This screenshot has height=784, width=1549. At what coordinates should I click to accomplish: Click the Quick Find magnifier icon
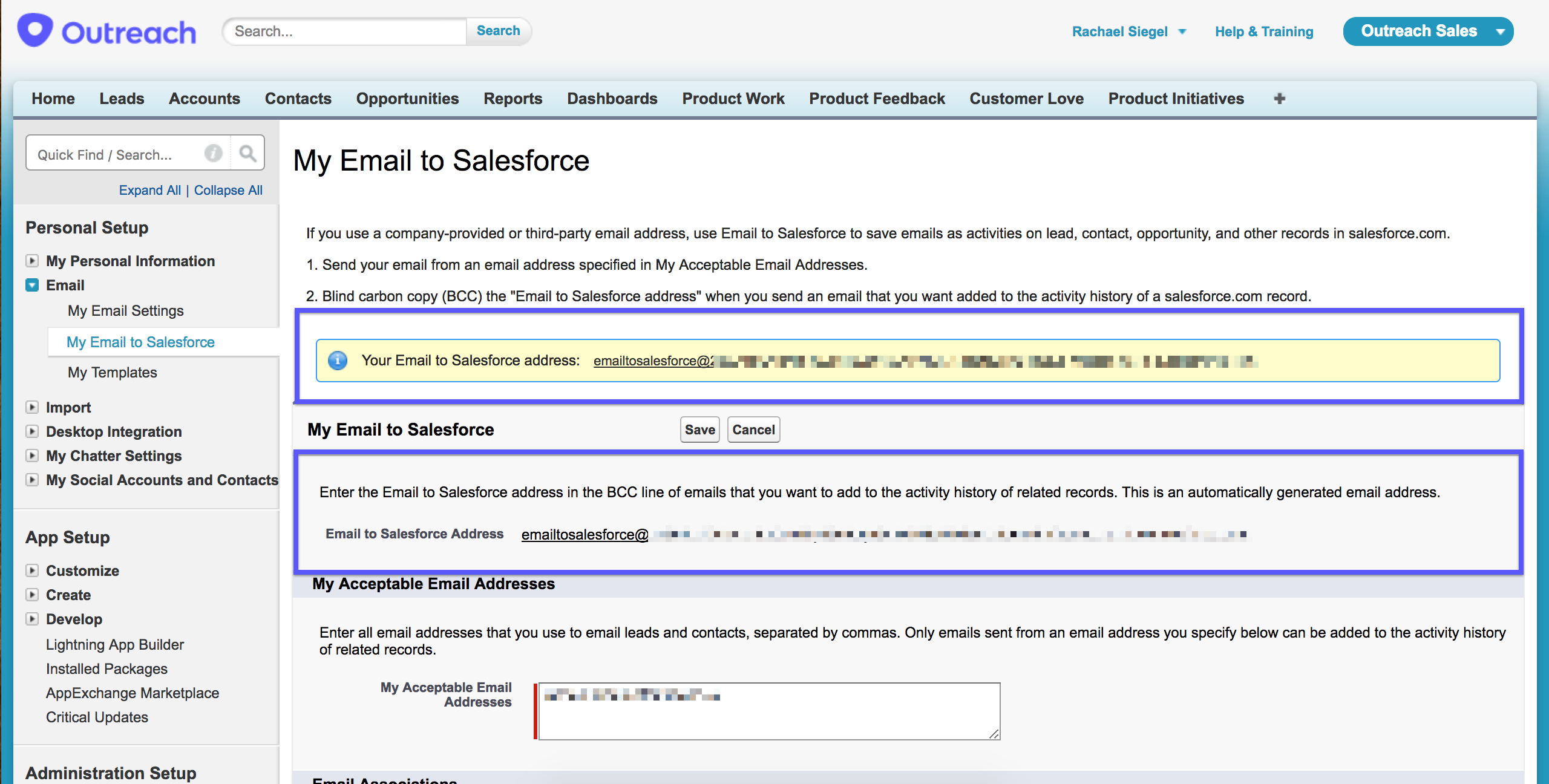click(247, 153)
